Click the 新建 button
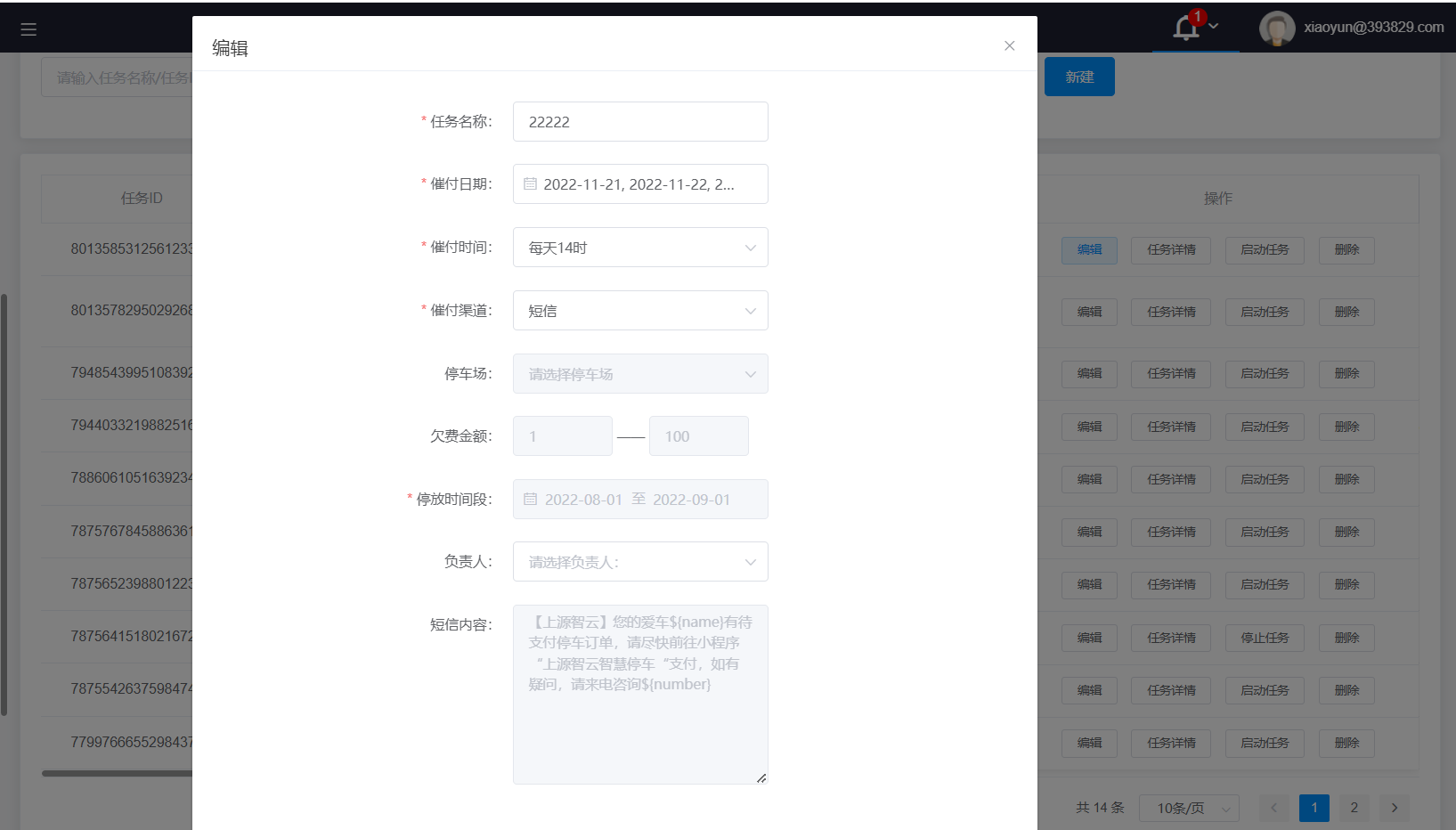1456x830 pixels. (x=1079, y=77)
